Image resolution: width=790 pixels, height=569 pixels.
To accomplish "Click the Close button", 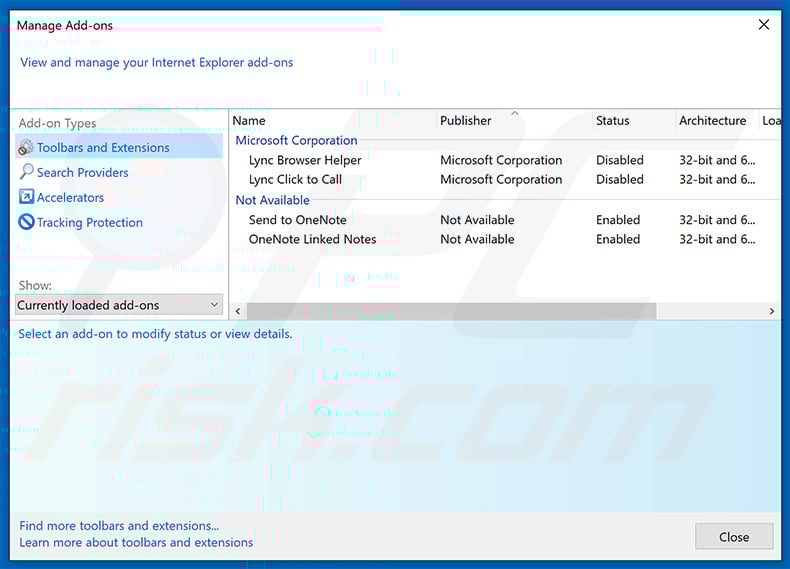I will [734, 537].
